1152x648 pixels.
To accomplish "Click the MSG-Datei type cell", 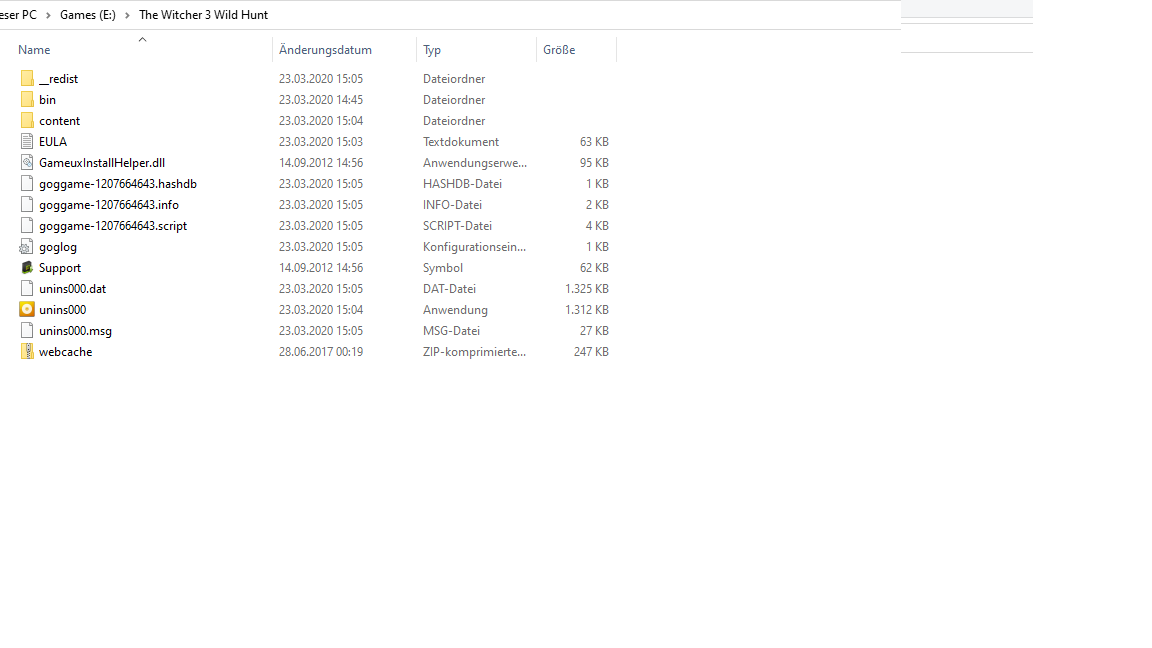I will point(451,331).
